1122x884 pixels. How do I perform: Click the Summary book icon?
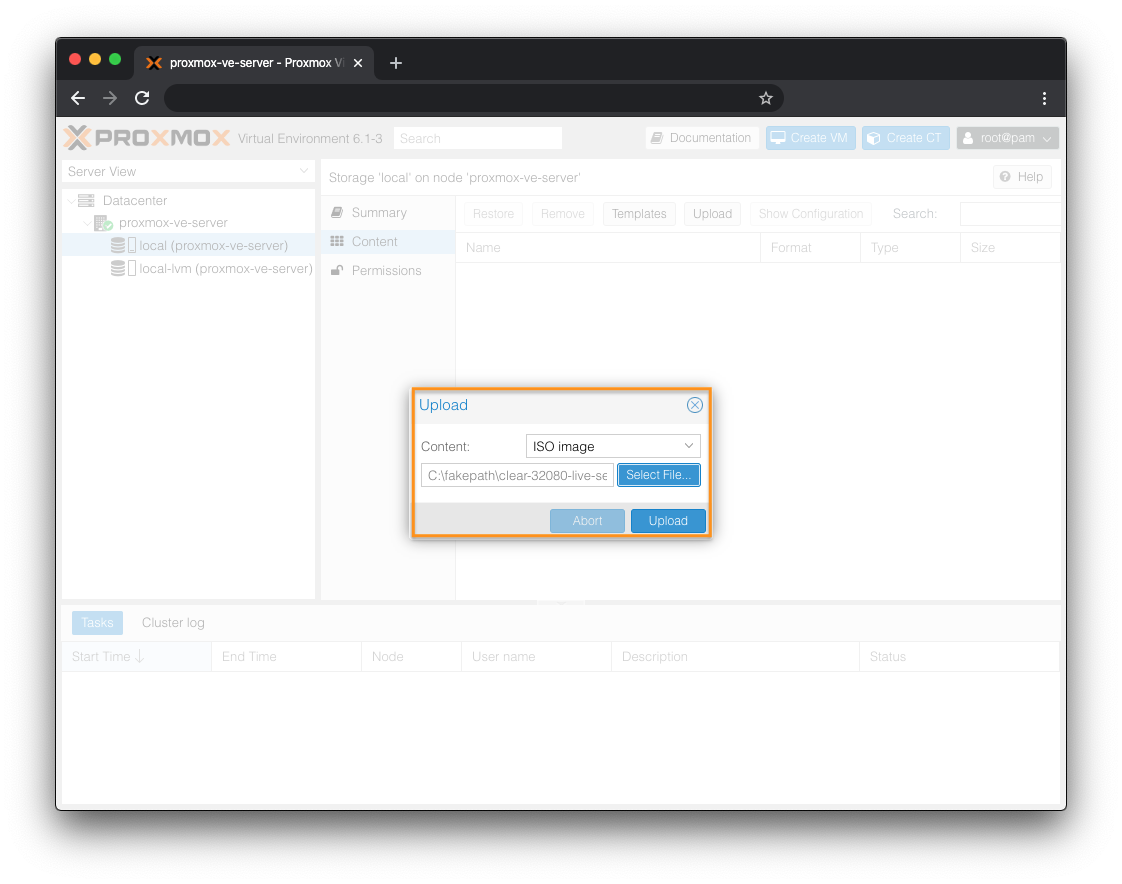tap(337, 213)
